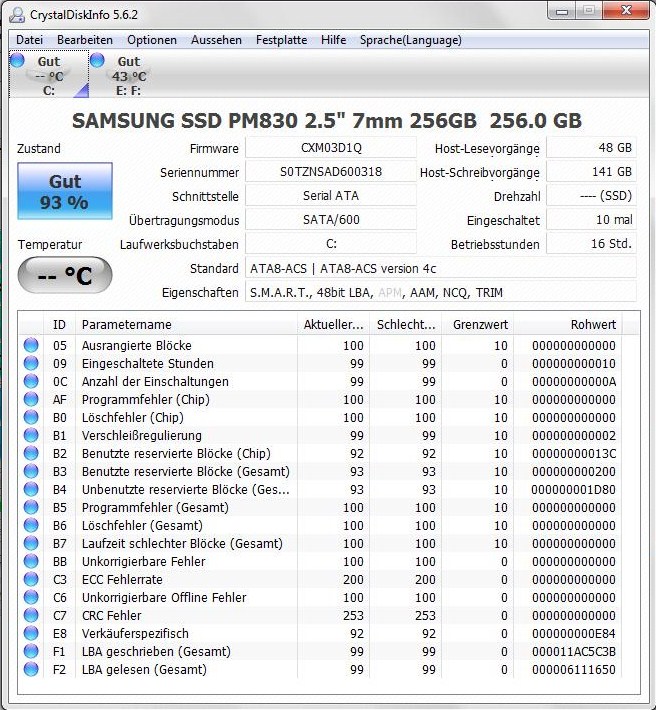Open the Optionen menu
The width and height of the screenshot is (656, 710).
(x=152, y=40)
